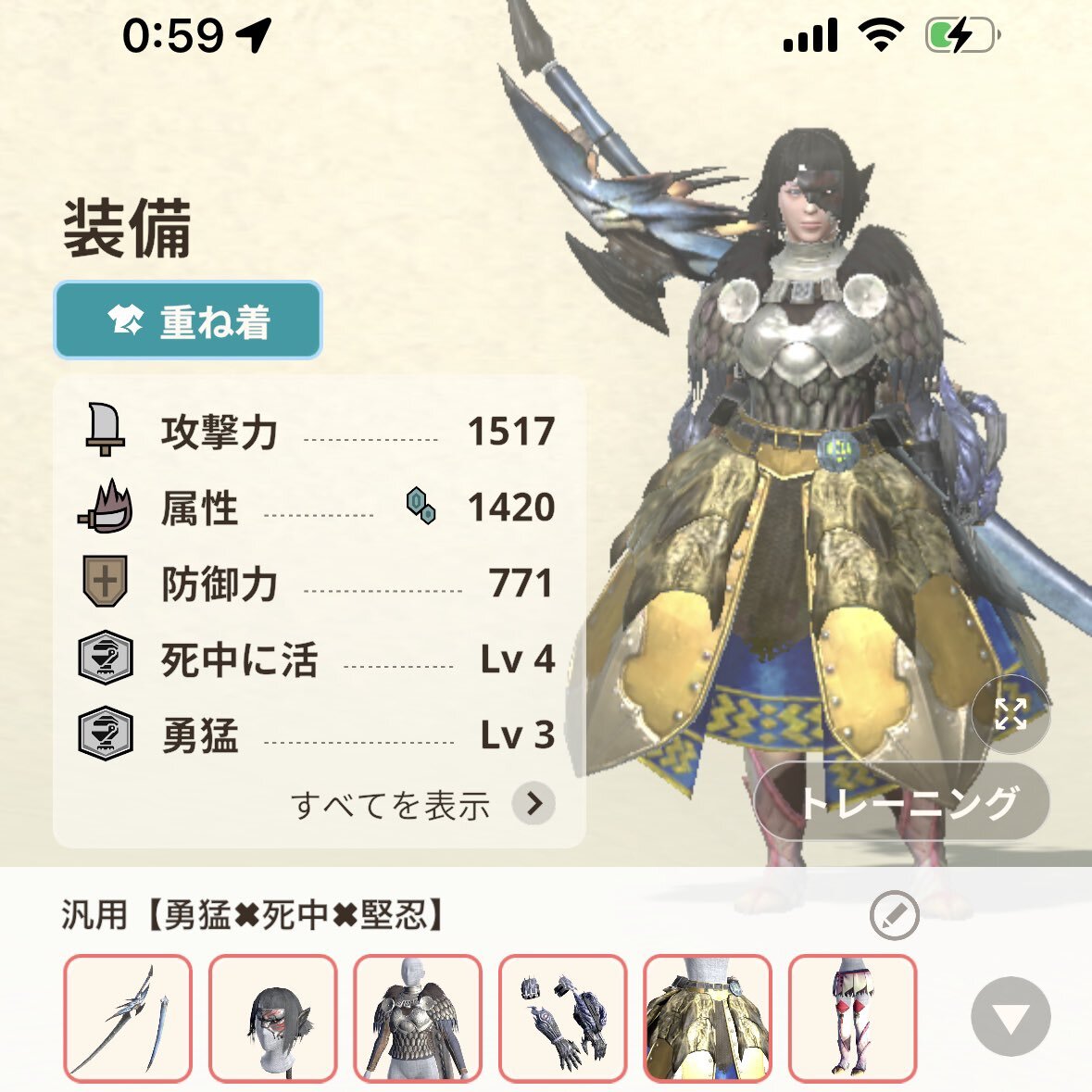Viewport: 1092px width, 1092px height.
Task: Select the weapon glaive equipment slot
Action: (x=128, y=1018)
